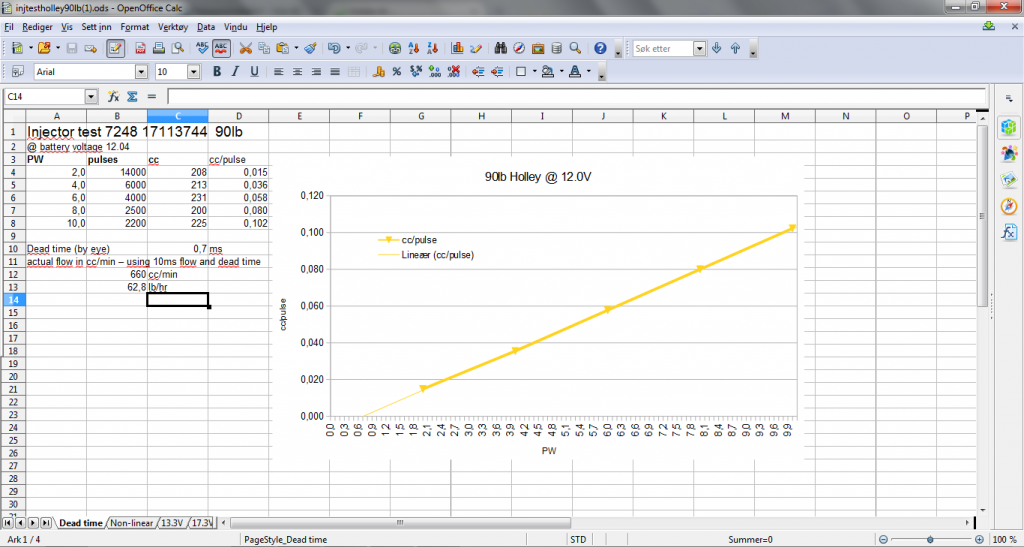Viewport: 1024px width, 547px height.
Task: Toggle Bold formatting
Action: (217, 72)
